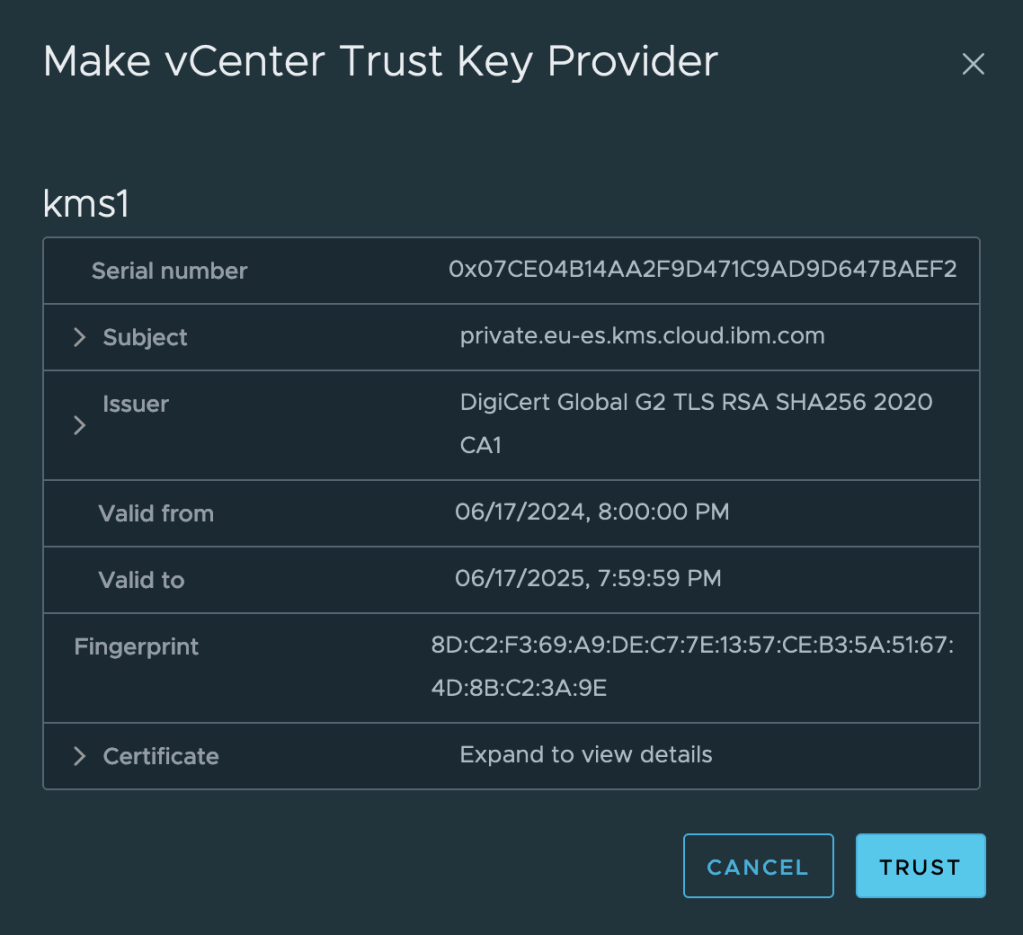Screen dimensions: 1023x935
Task: Click the Serial number label
Action: (169, 271)
